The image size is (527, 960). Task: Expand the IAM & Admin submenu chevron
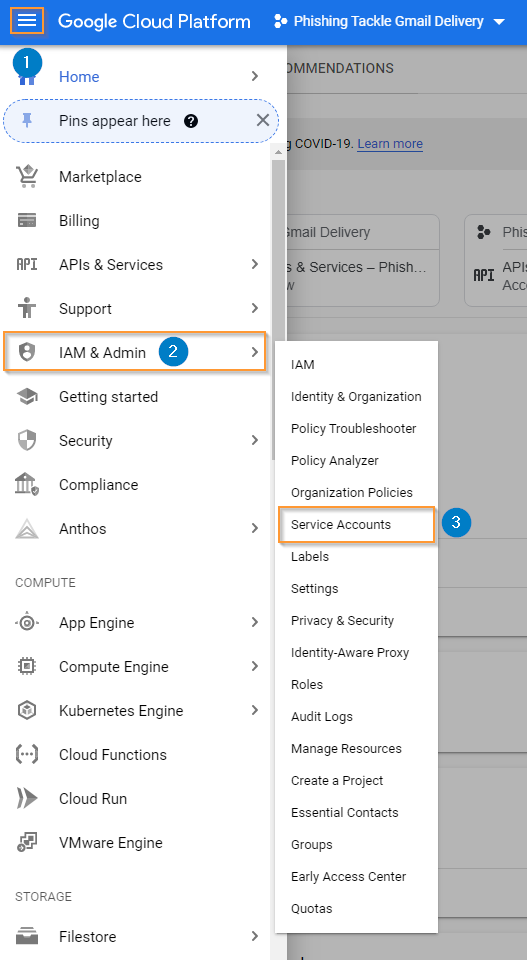tap(255, 352)
